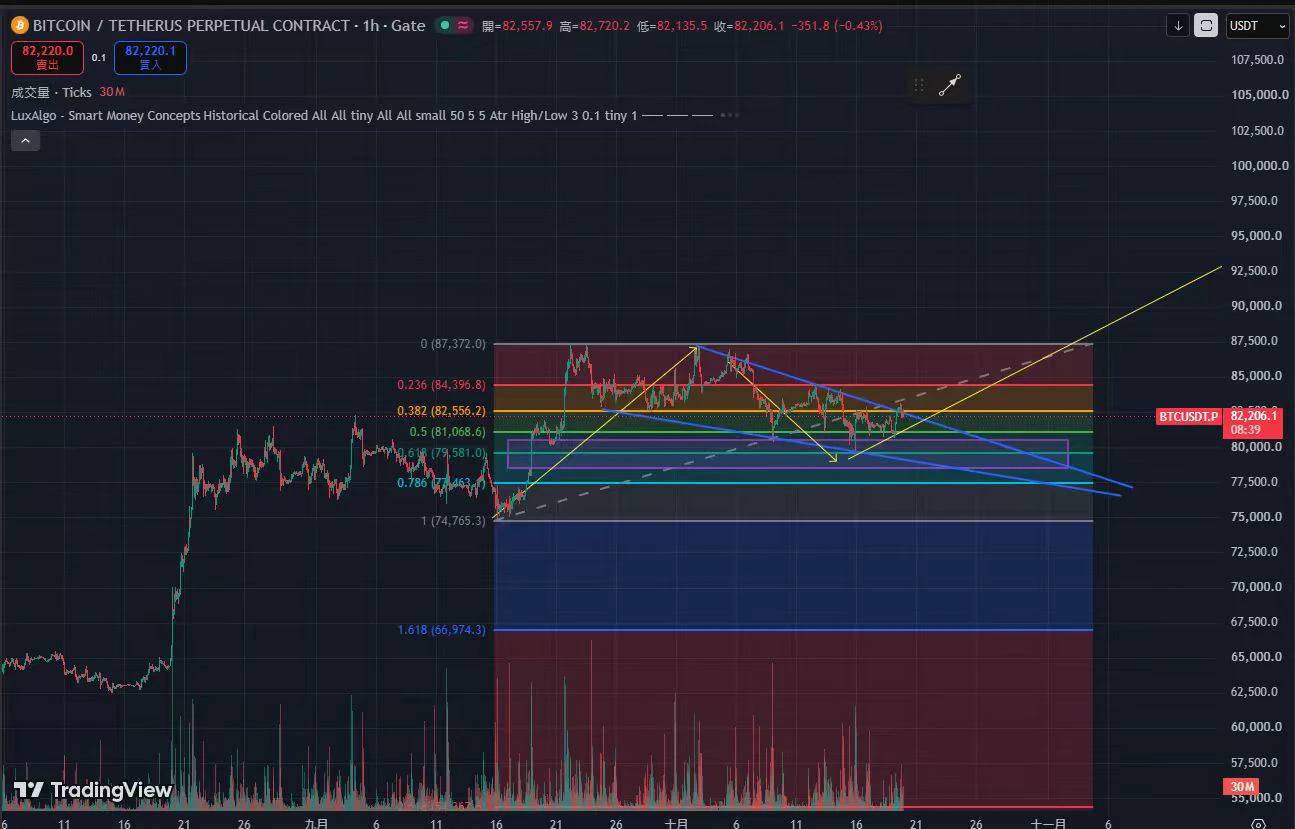Click the TradingView logo
Viewport: 1295px width, 829px height.
[93, 790]
